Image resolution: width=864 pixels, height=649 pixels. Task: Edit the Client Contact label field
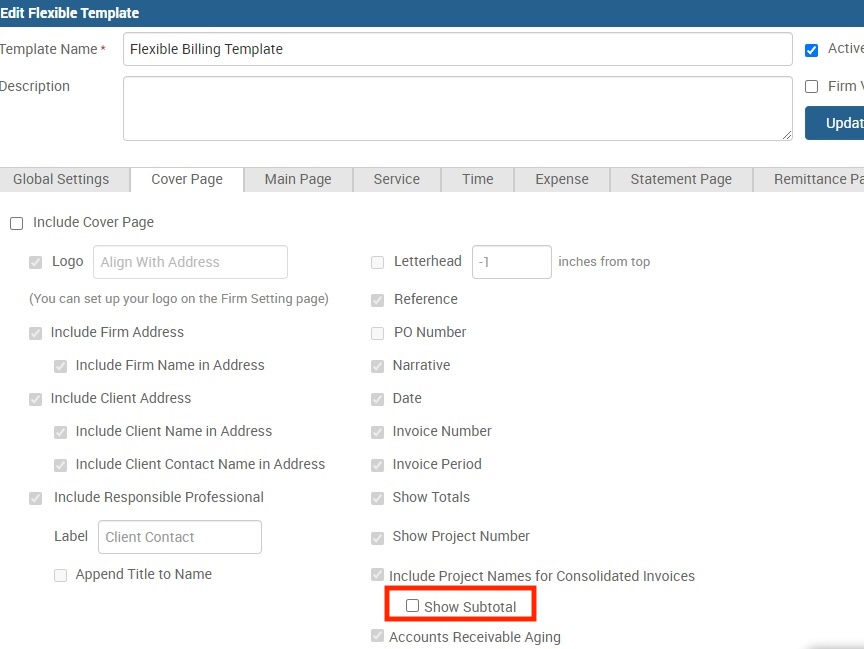click(179, 537)
